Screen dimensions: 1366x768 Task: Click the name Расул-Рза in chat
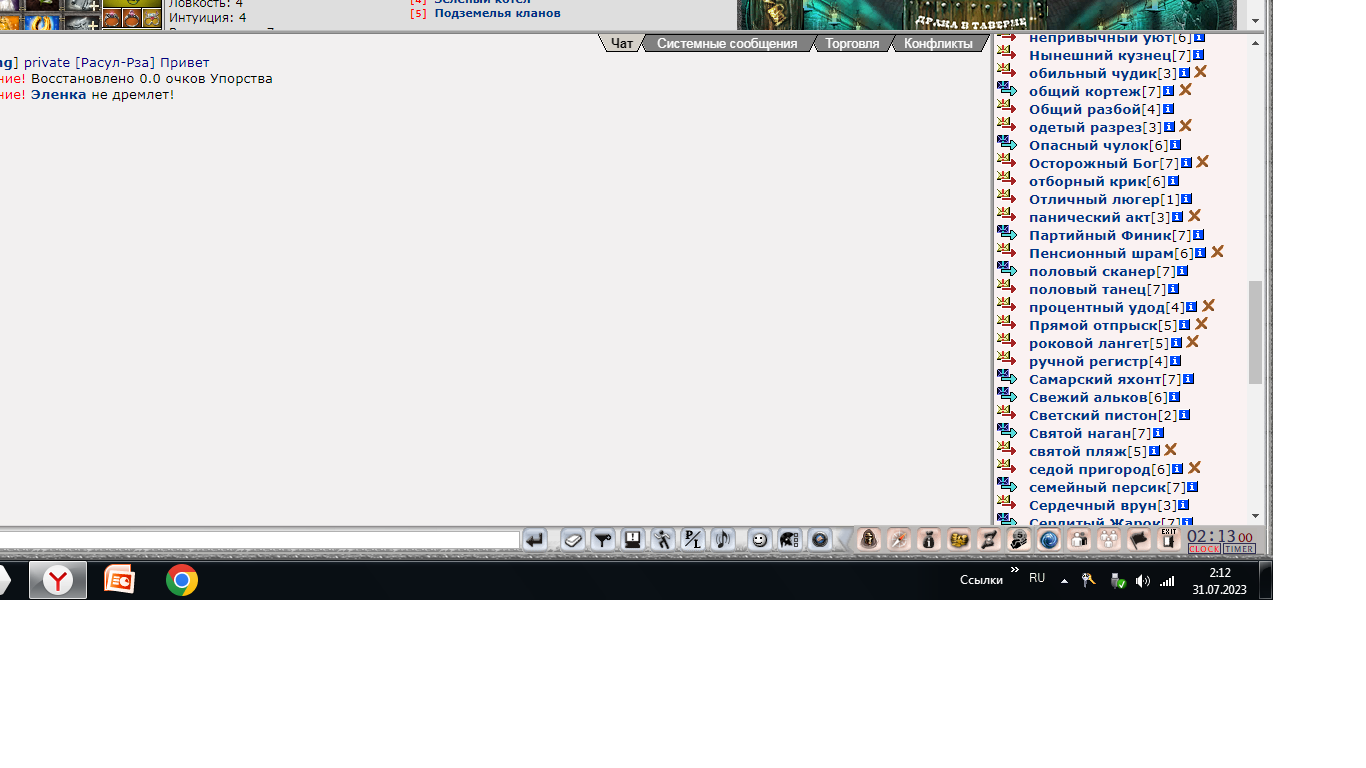[x=115, y=62]
